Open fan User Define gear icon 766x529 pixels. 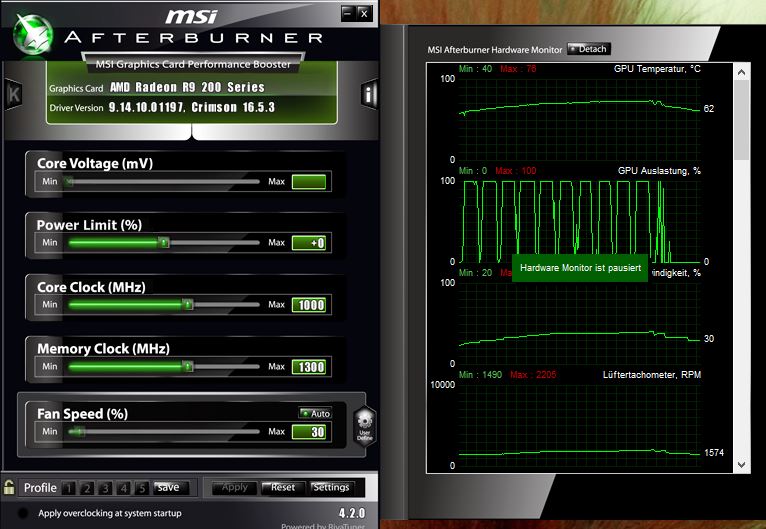(x=364, y=426)
